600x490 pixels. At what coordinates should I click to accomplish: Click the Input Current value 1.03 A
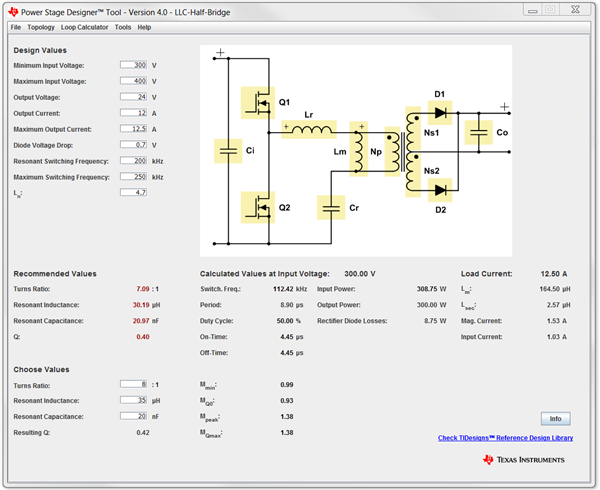coord(557,337)
